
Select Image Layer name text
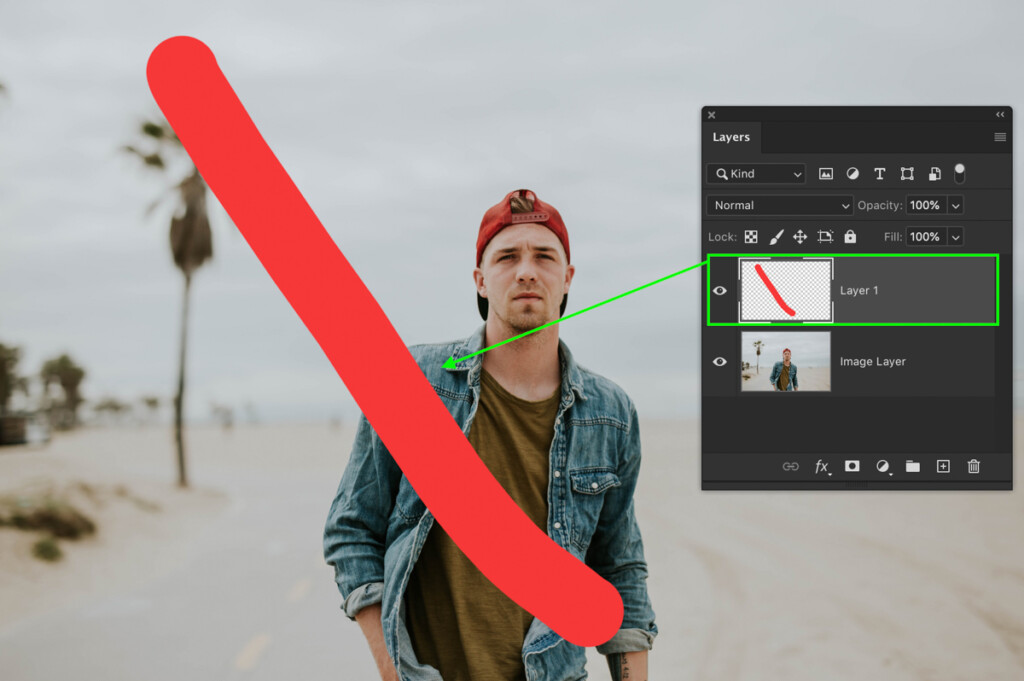[x=872, y=362]
